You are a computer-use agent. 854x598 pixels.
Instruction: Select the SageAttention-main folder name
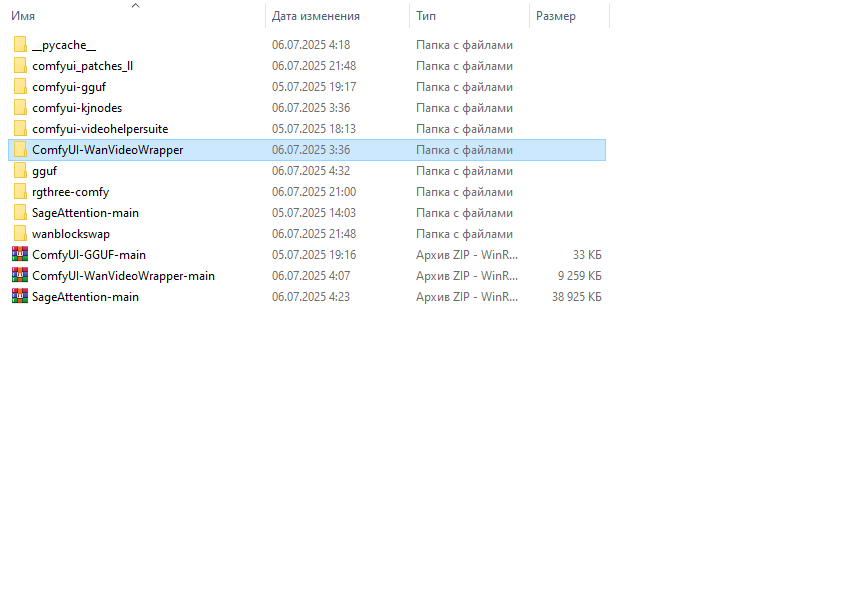tap(85, 213)
